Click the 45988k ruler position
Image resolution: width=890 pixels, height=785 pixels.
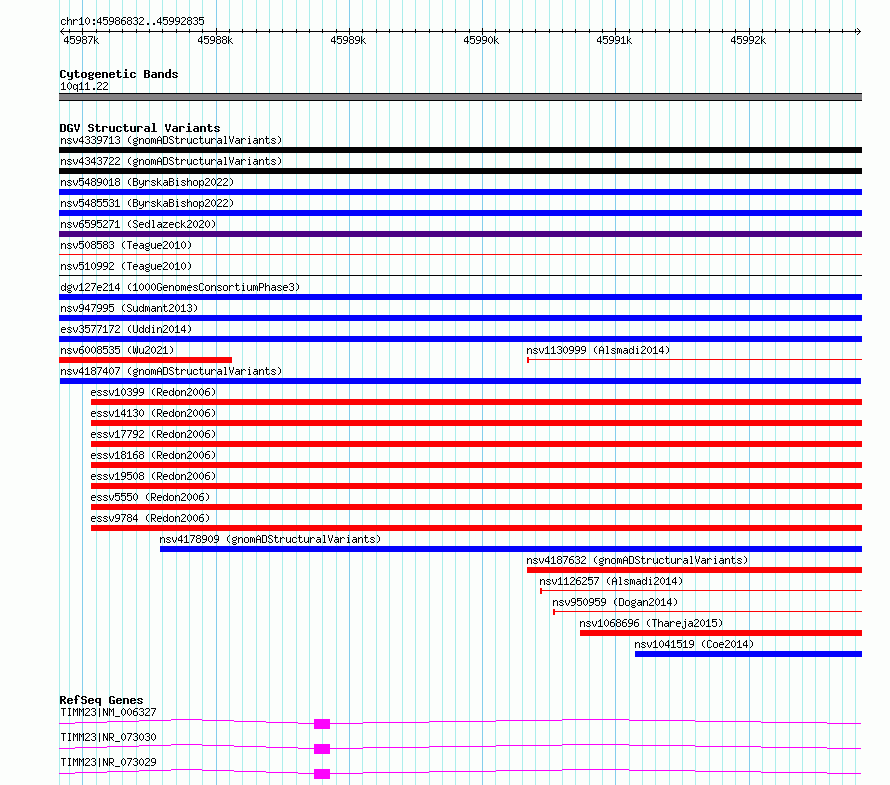[x=215, y=40]
